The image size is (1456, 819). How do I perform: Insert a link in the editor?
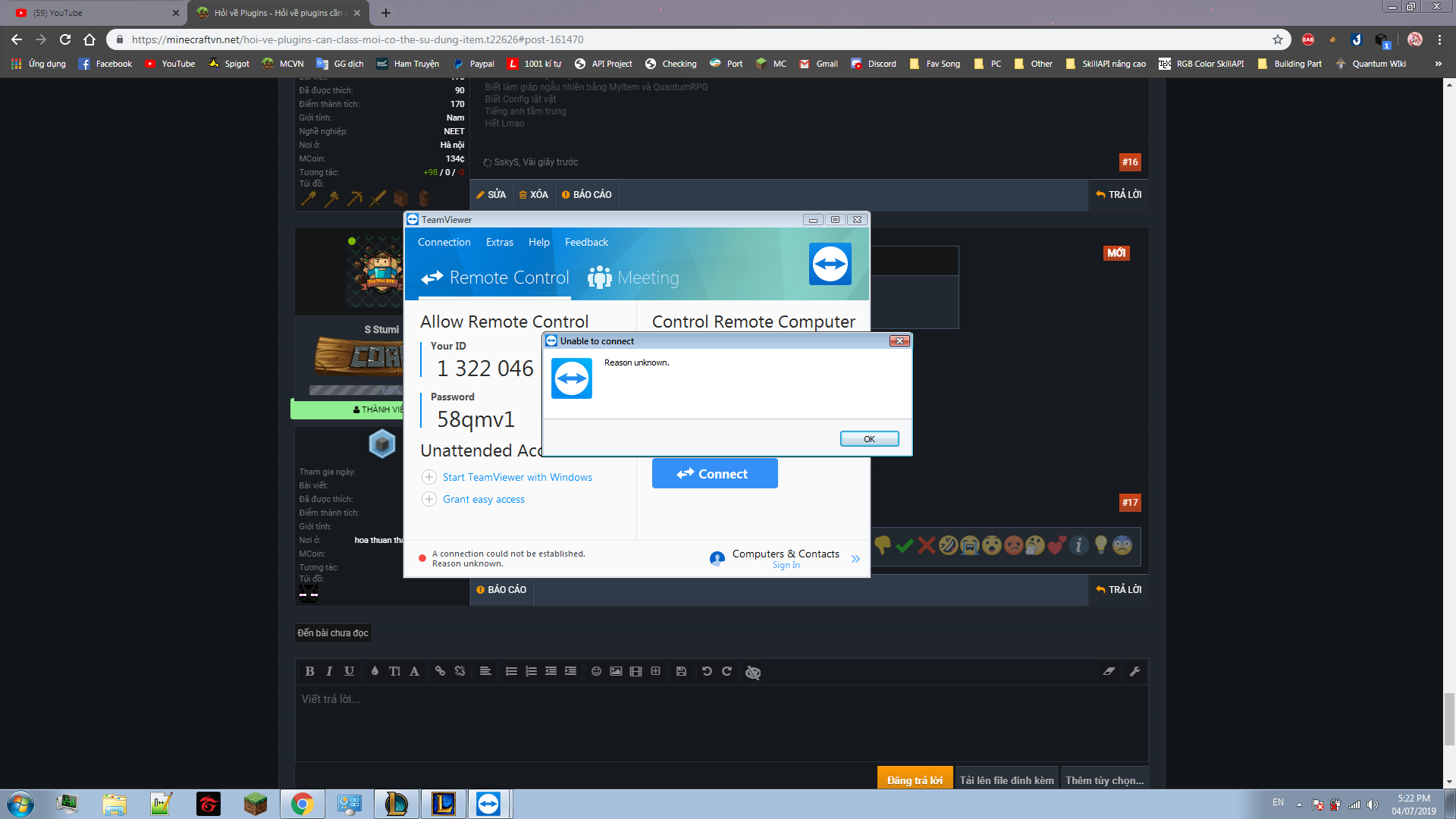click(x=440, y=671)
